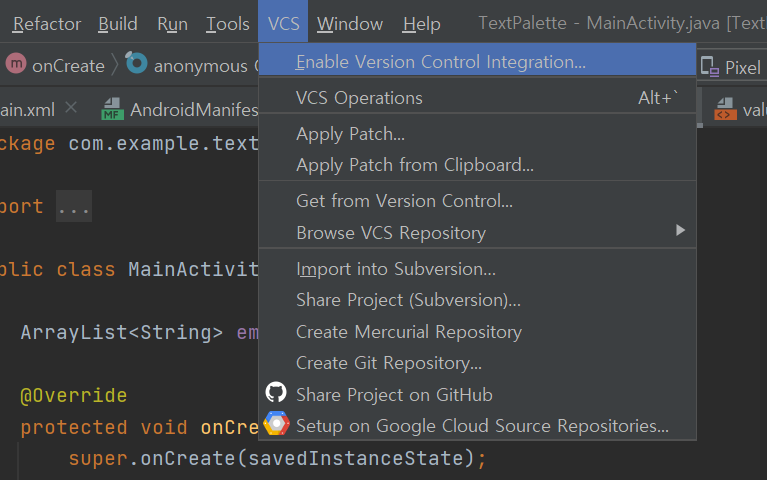Image resolution: width=767 pixels, height=480 pixels.
Task: Switch to the AndroidManifest tab
Action: click(194, 110)
